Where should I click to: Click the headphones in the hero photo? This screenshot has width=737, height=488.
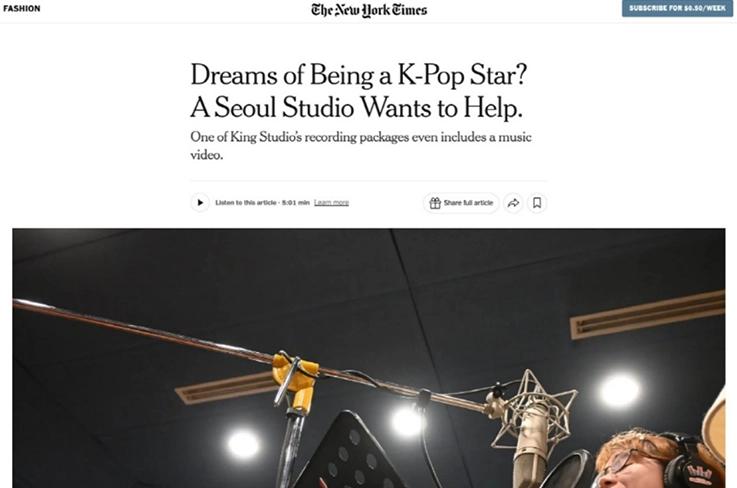point(689,461)
